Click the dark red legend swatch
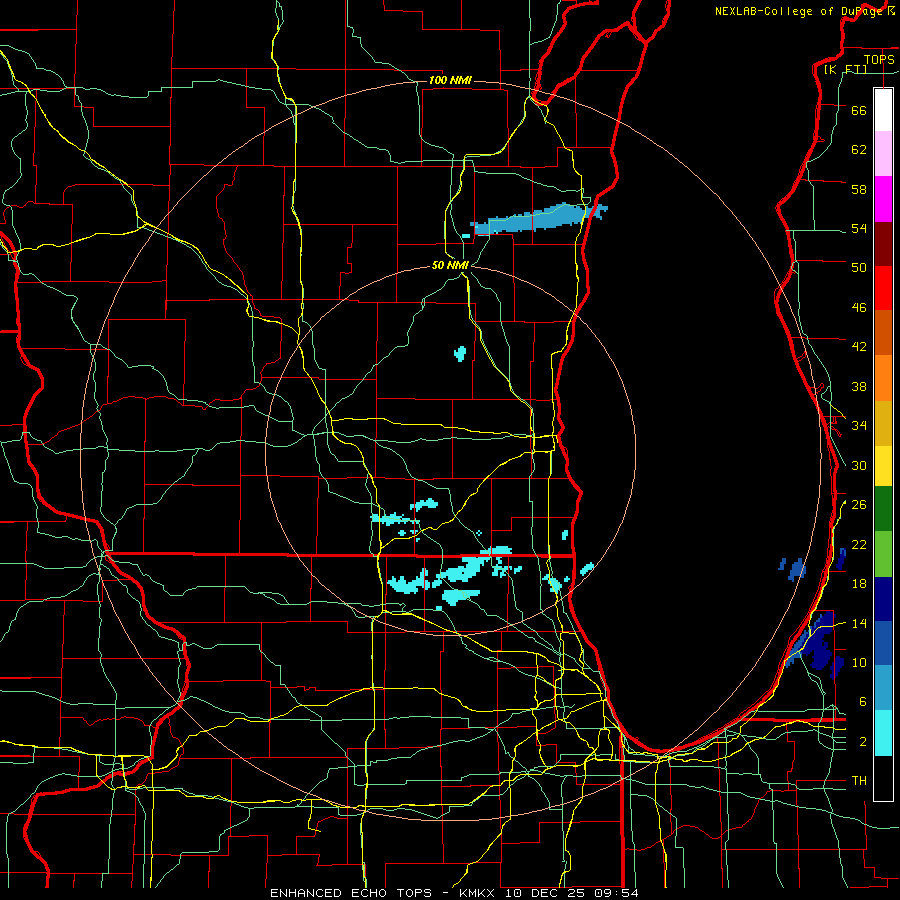The image size is (900, 900). click(x=883, y=244)
